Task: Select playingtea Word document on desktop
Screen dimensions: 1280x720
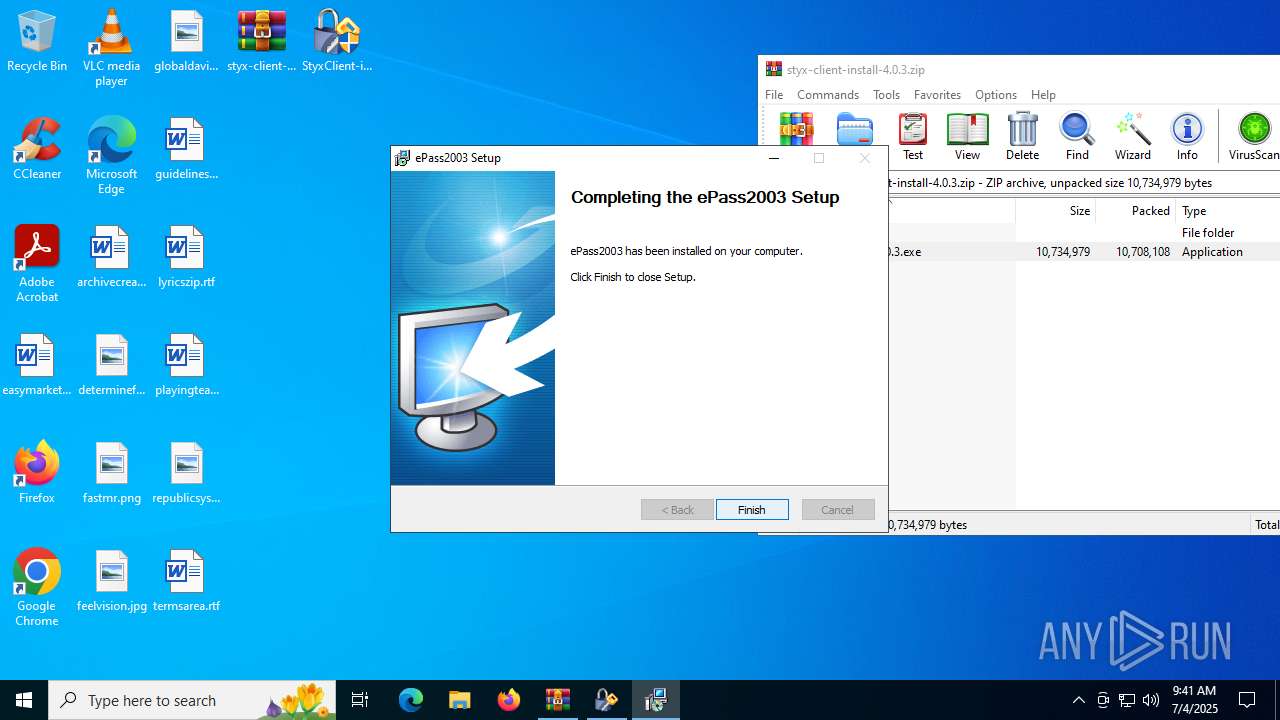Action: (x=186, y=366)
